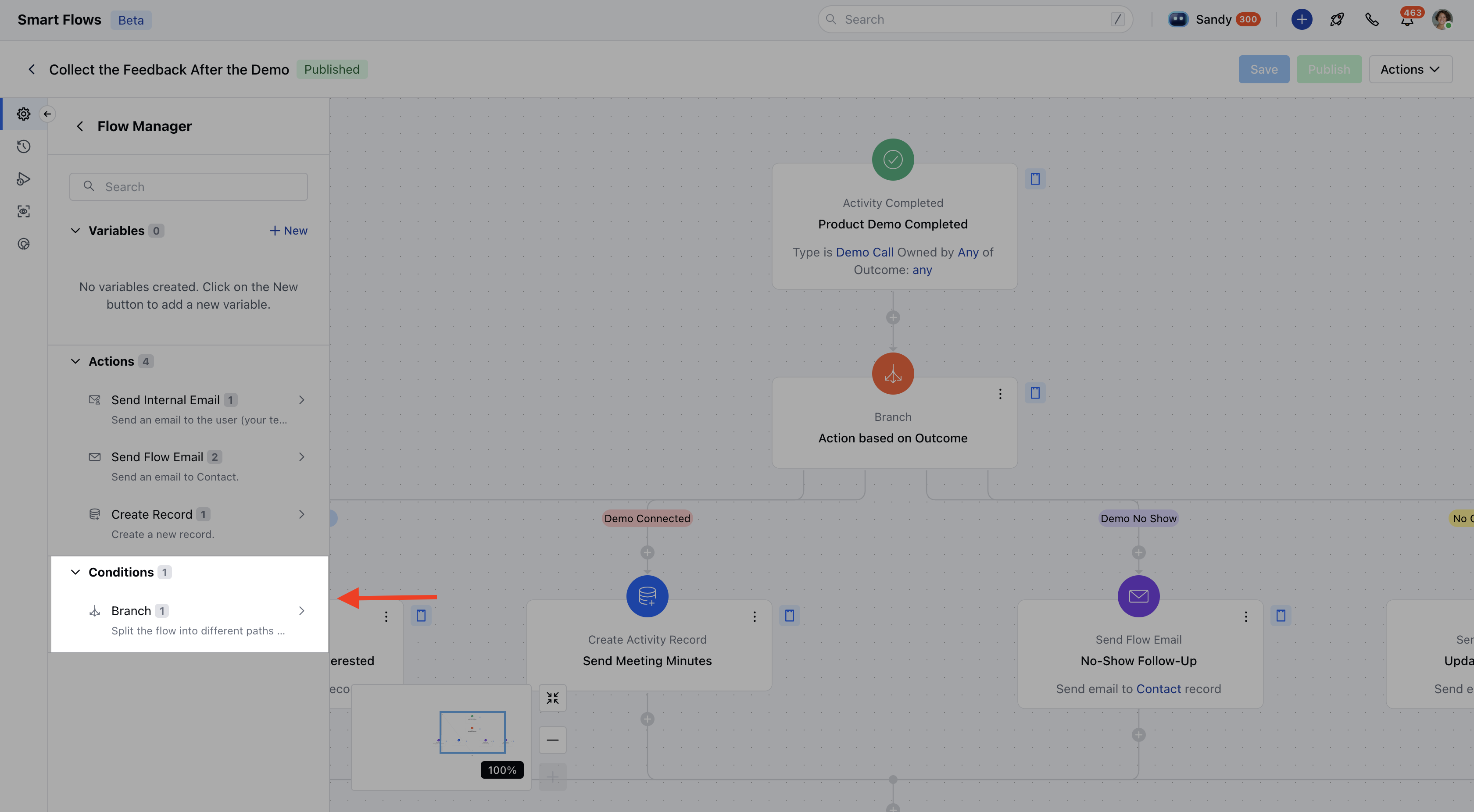1474x812 pixels.
Task: Collapse the Variables section
Action: [75, 231]
